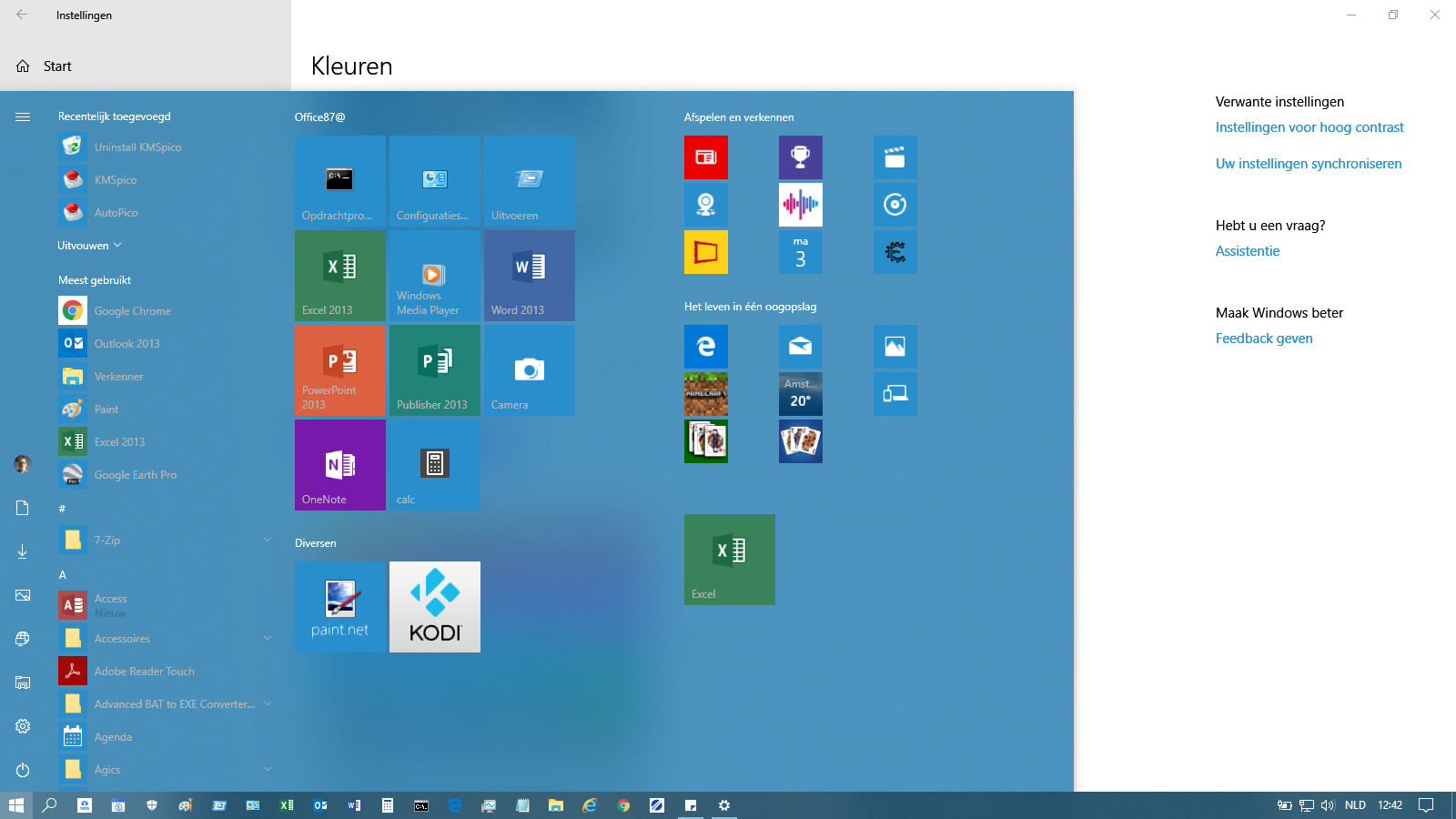Image resolution: width=1456 pixels, height=819 pixels.
Task: Launch the paint.net tile
Action: click(340, 607)
